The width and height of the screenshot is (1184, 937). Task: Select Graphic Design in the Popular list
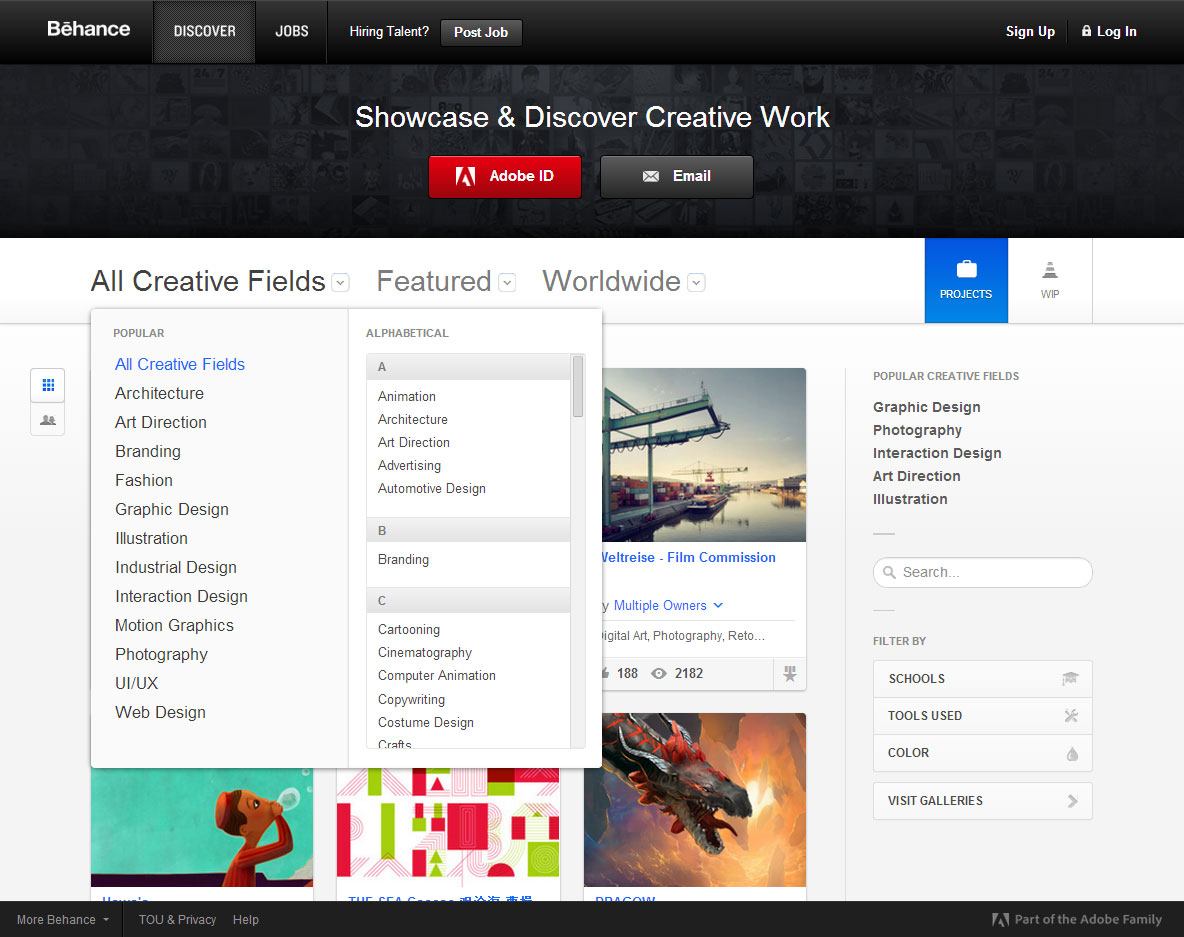click(172, 510)
